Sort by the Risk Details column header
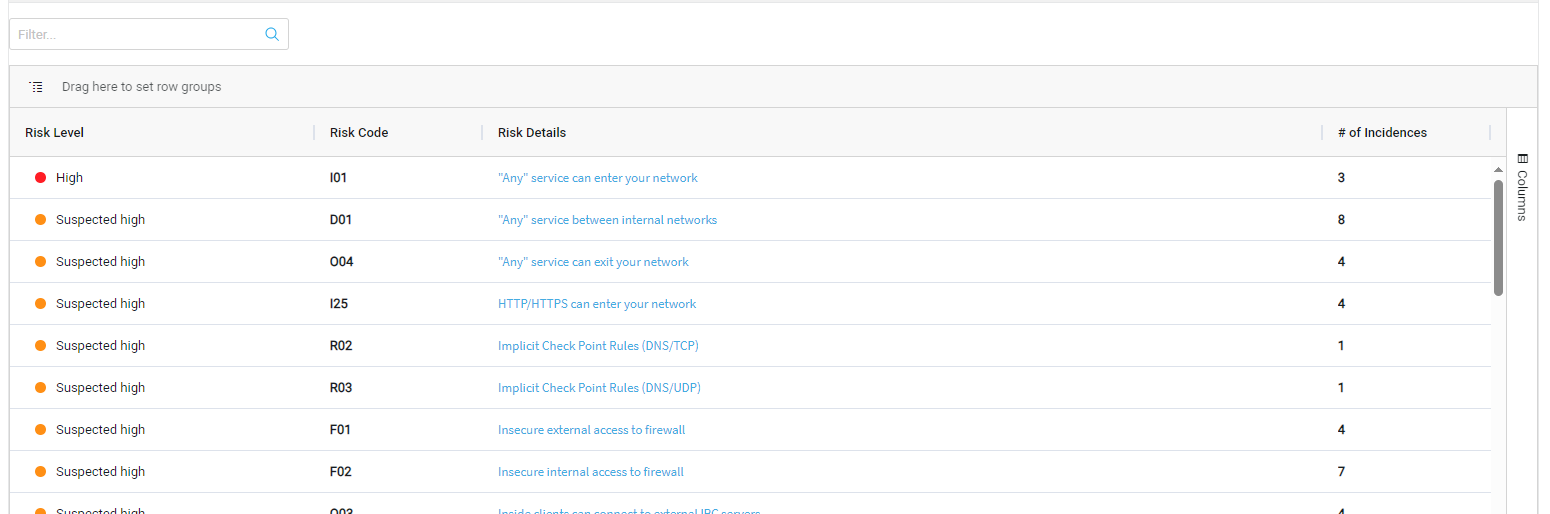Image resolution: width=1550 pixels, height=514 pixels. [x=532, y=133]
